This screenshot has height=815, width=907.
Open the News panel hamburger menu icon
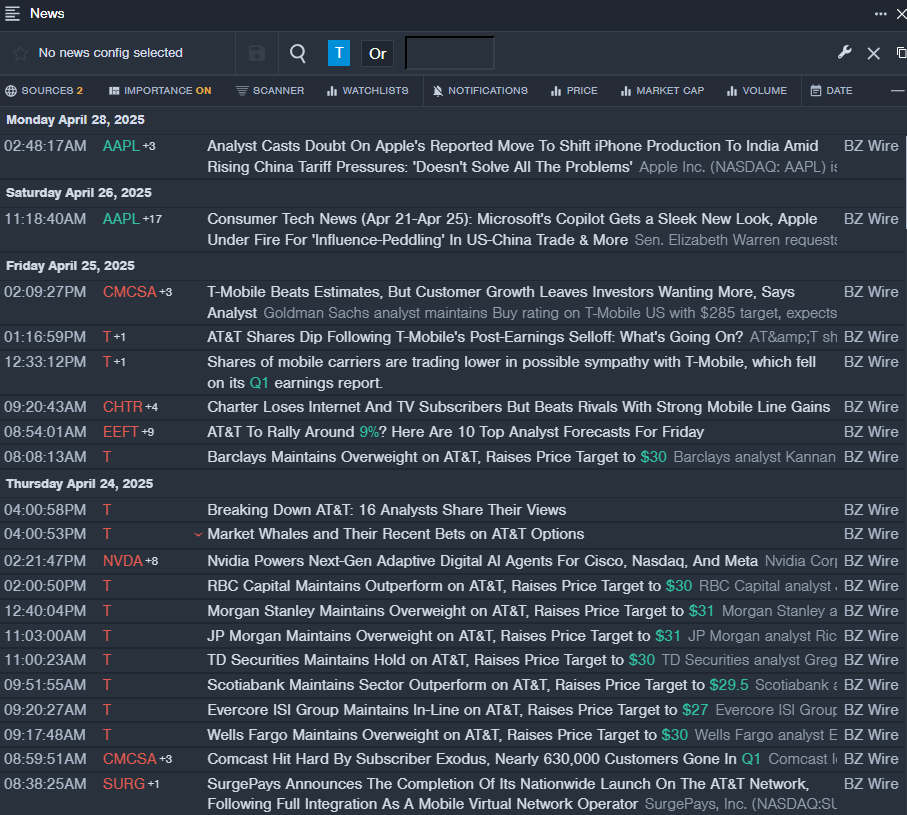[x=12, y=13]
